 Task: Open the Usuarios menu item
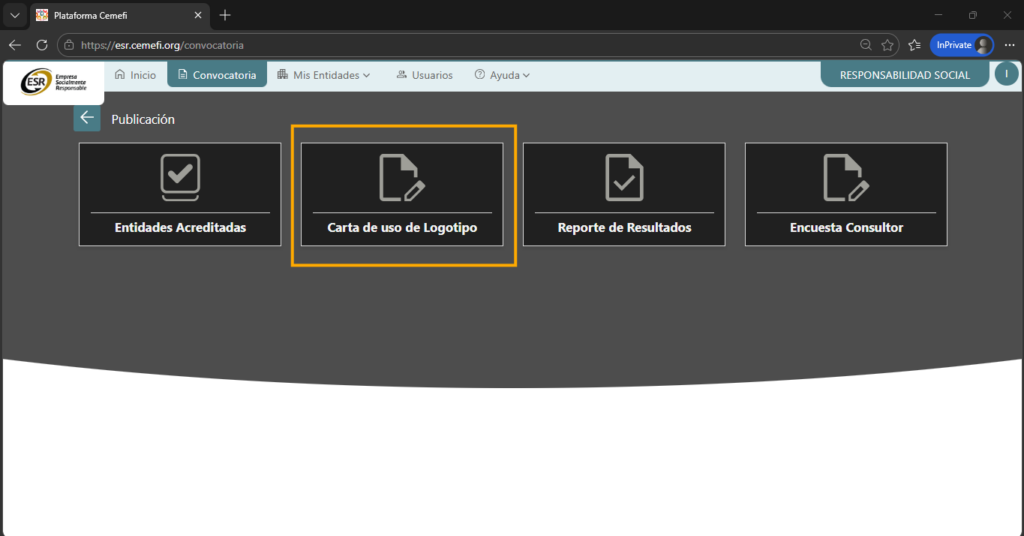tap(424, 75)
